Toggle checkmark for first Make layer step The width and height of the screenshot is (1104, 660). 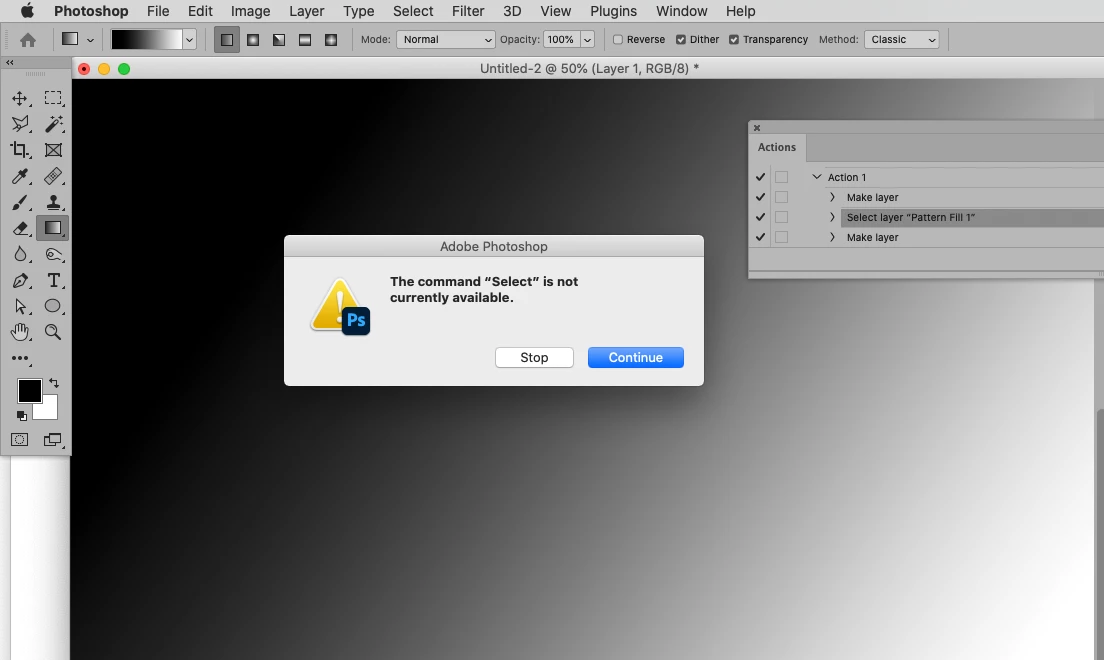pos(760,197)
